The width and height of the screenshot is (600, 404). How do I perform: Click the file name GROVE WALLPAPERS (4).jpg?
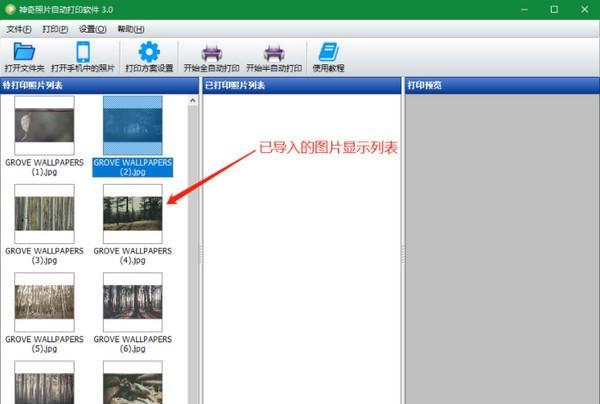[133, 256]
